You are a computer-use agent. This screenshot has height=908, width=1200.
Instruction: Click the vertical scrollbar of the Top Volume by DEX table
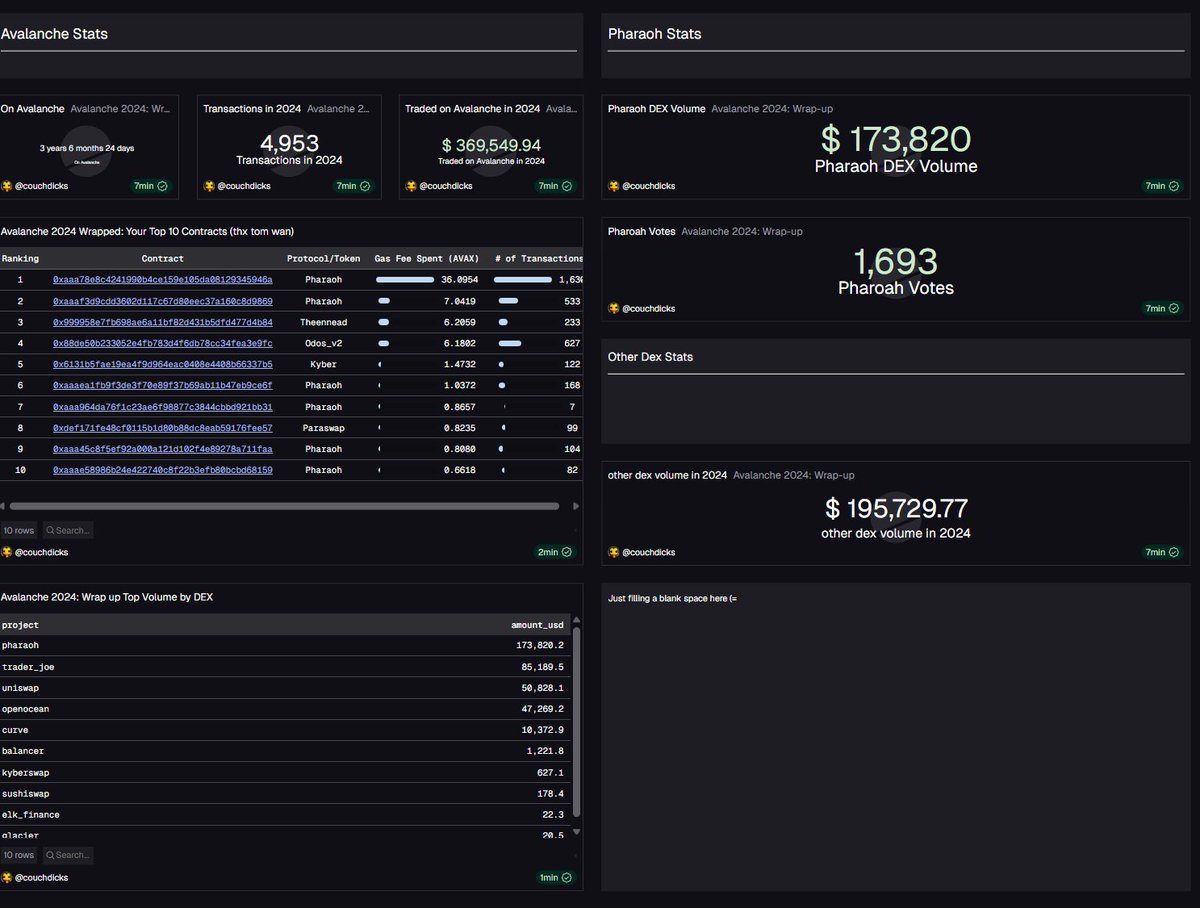point(576,720)
